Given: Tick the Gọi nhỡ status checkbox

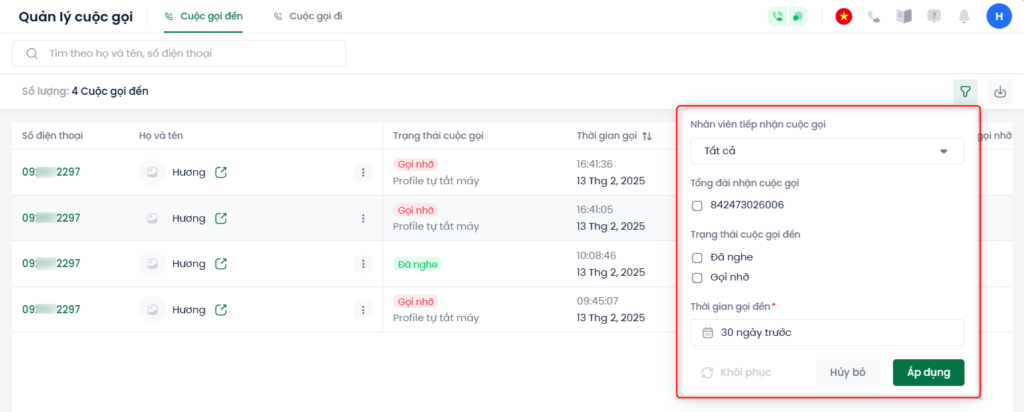Looking at the screenshot, I should 697,277.
